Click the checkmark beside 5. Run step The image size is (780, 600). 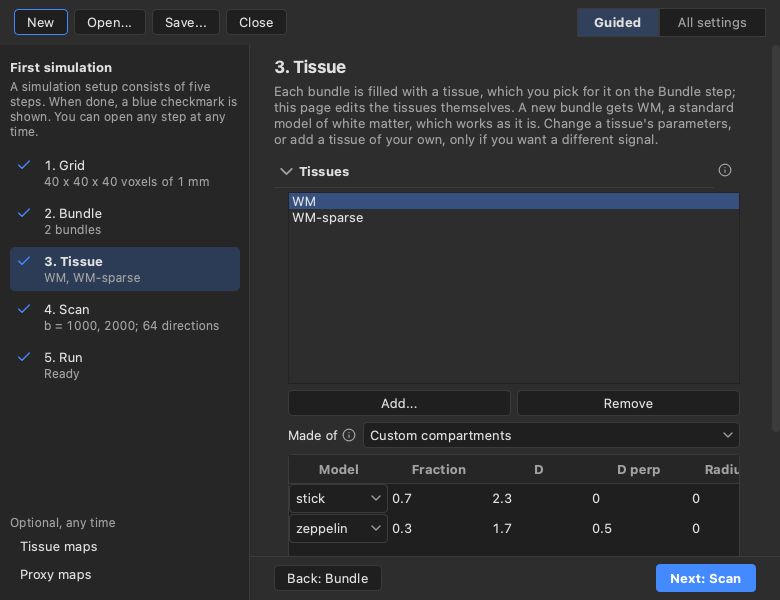coord(24,357)
